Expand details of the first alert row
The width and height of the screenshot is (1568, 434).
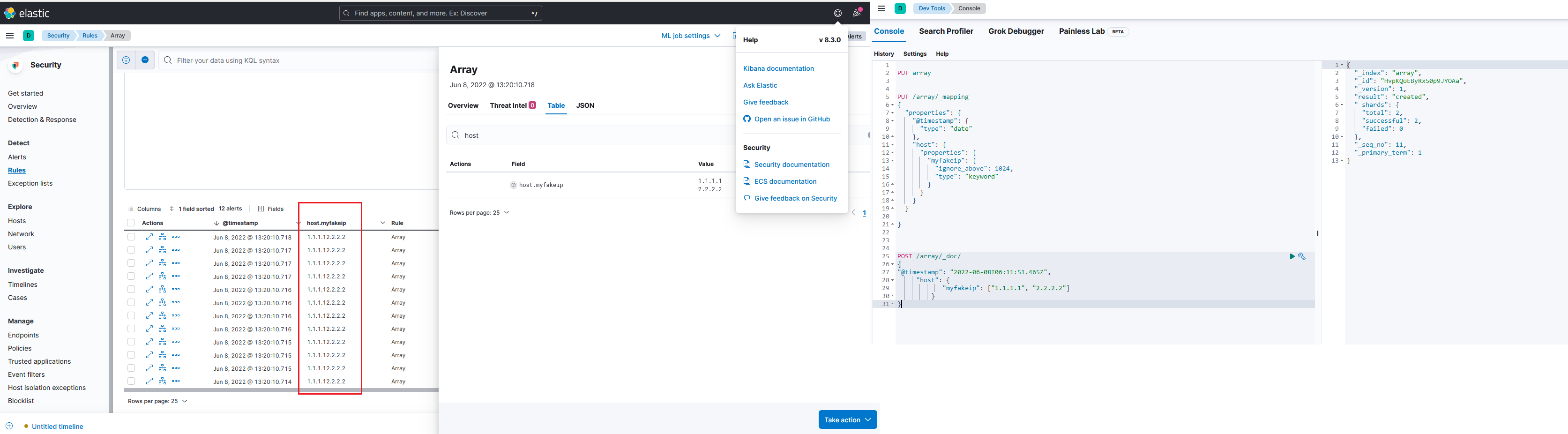pos(150,237)
